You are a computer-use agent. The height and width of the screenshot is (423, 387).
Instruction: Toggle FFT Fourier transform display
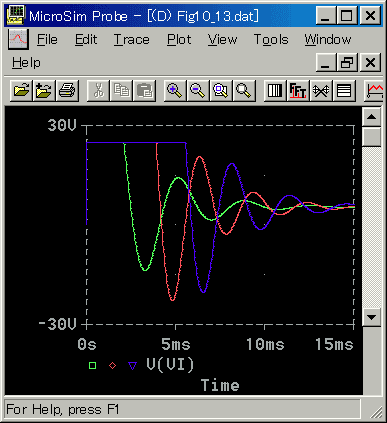click(x=298, y=90)
